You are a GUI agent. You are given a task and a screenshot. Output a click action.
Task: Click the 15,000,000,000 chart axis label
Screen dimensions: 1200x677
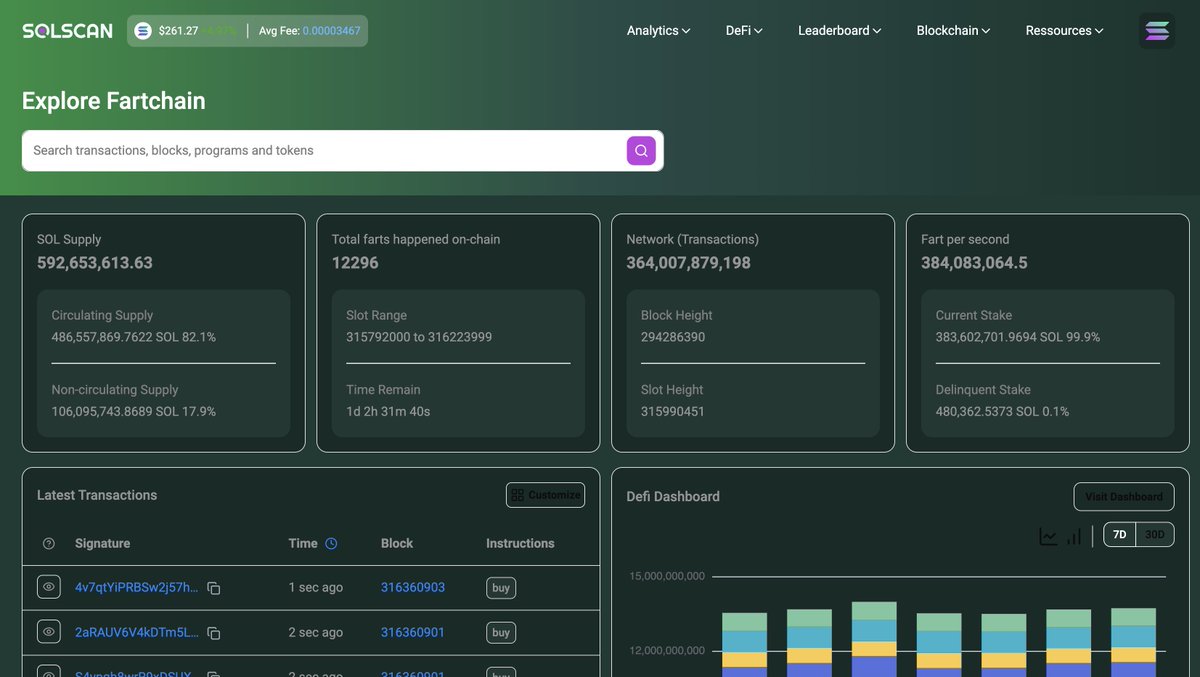coord(667,576)
